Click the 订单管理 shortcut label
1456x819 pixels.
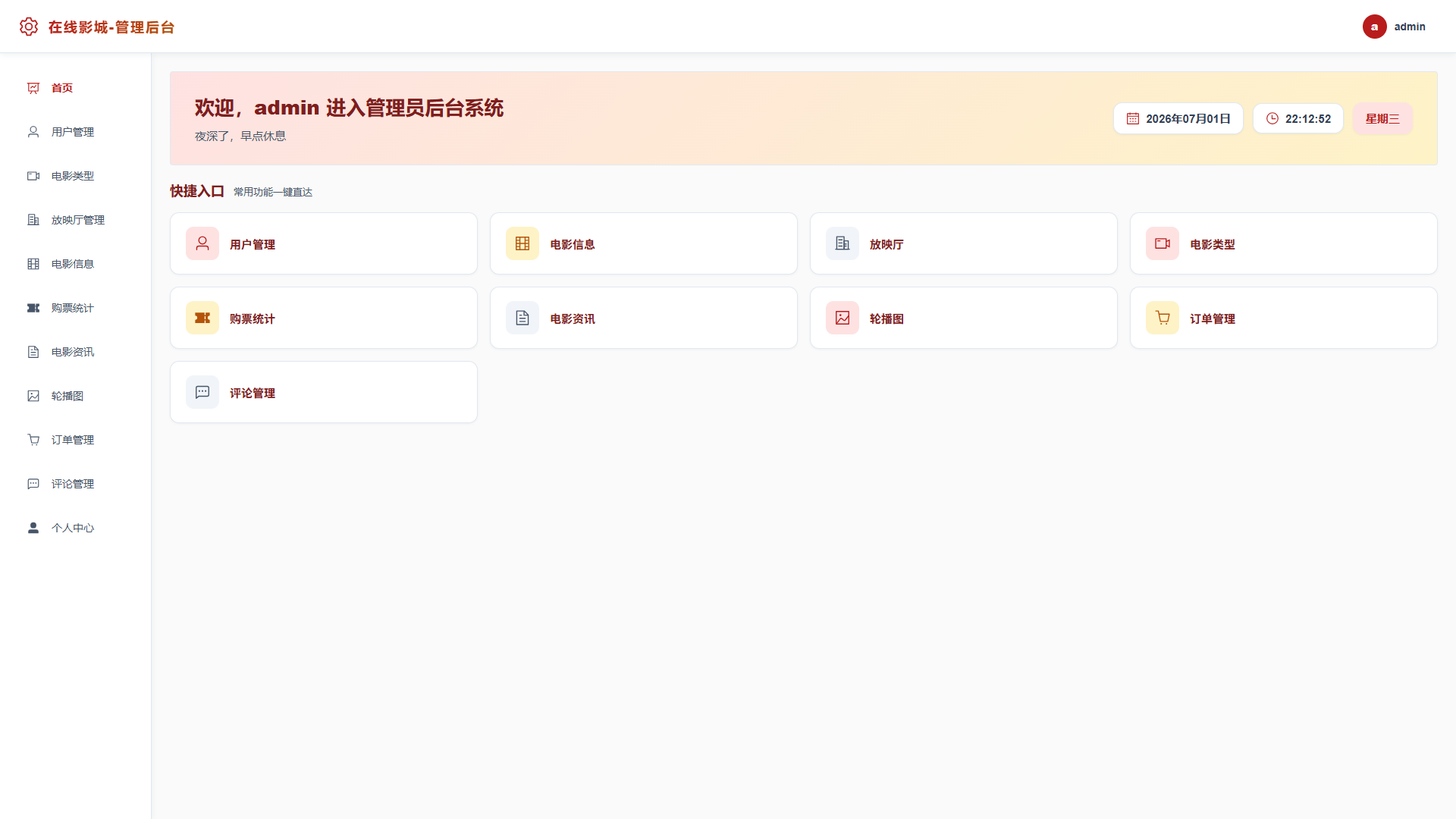coord(1212,319)
